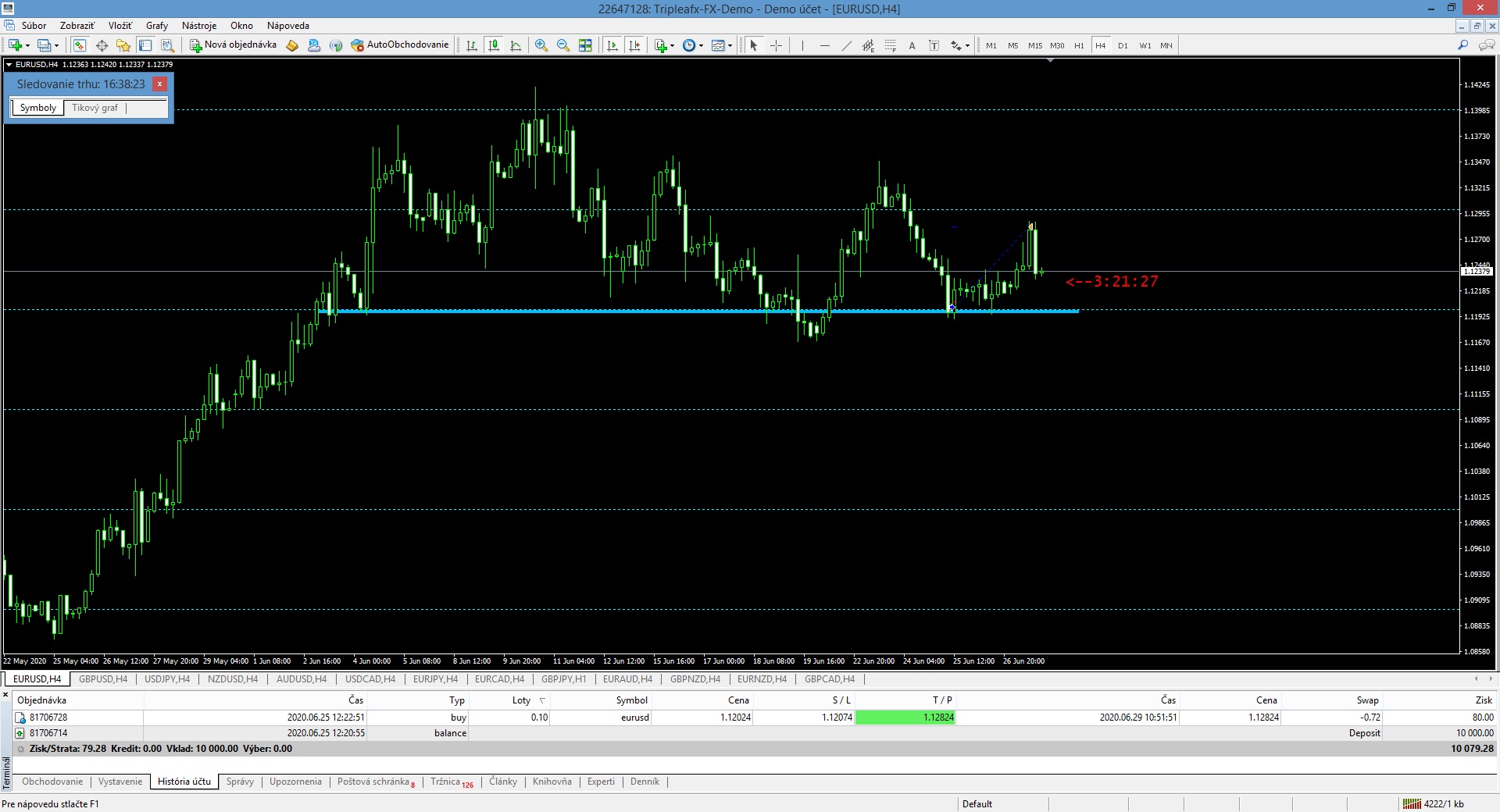Screen dimensions: 1500x812
Task: Open the EURUSD,H4 chart title dropdown triangle
Action: (9, 65)
